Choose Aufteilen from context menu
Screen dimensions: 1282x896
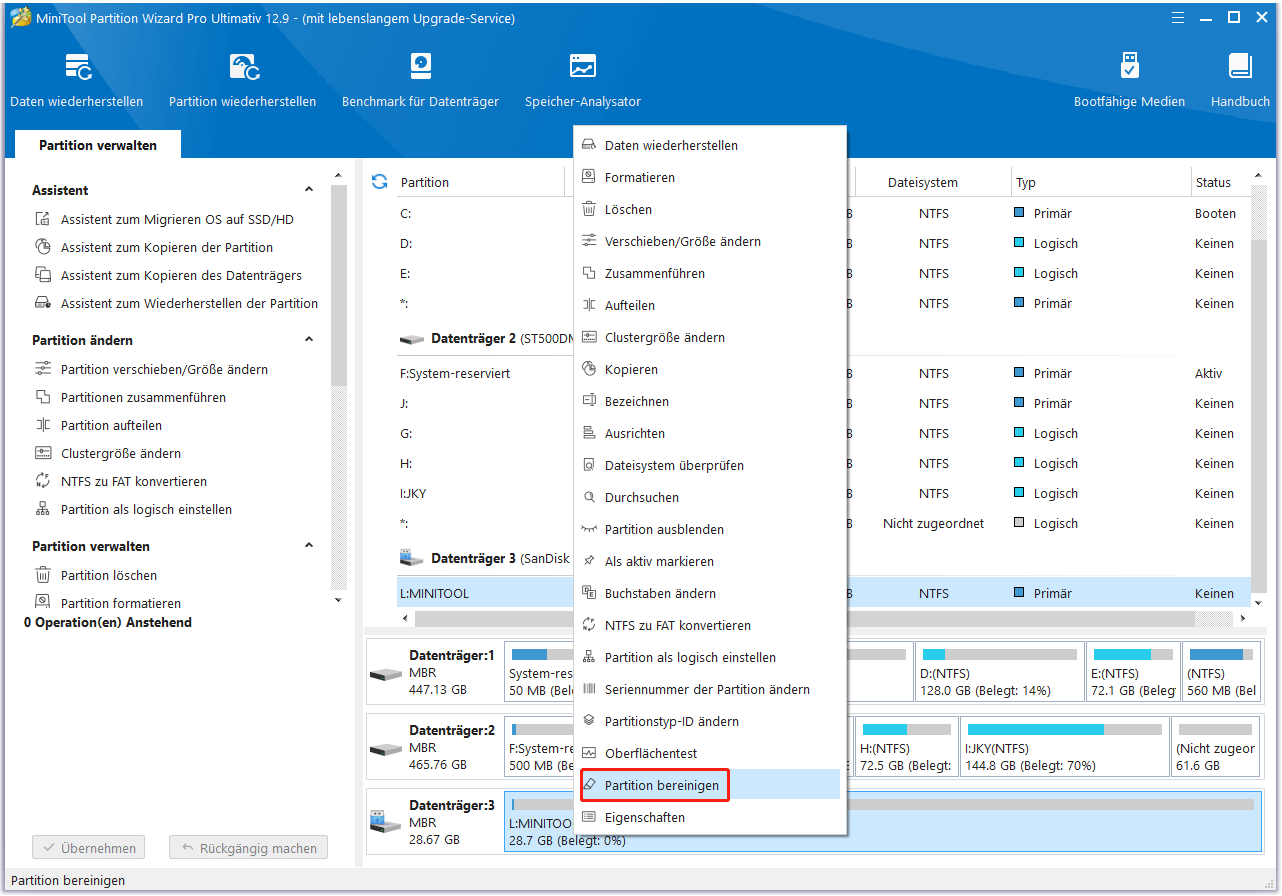pyautogui.click(x=710, y=305)
